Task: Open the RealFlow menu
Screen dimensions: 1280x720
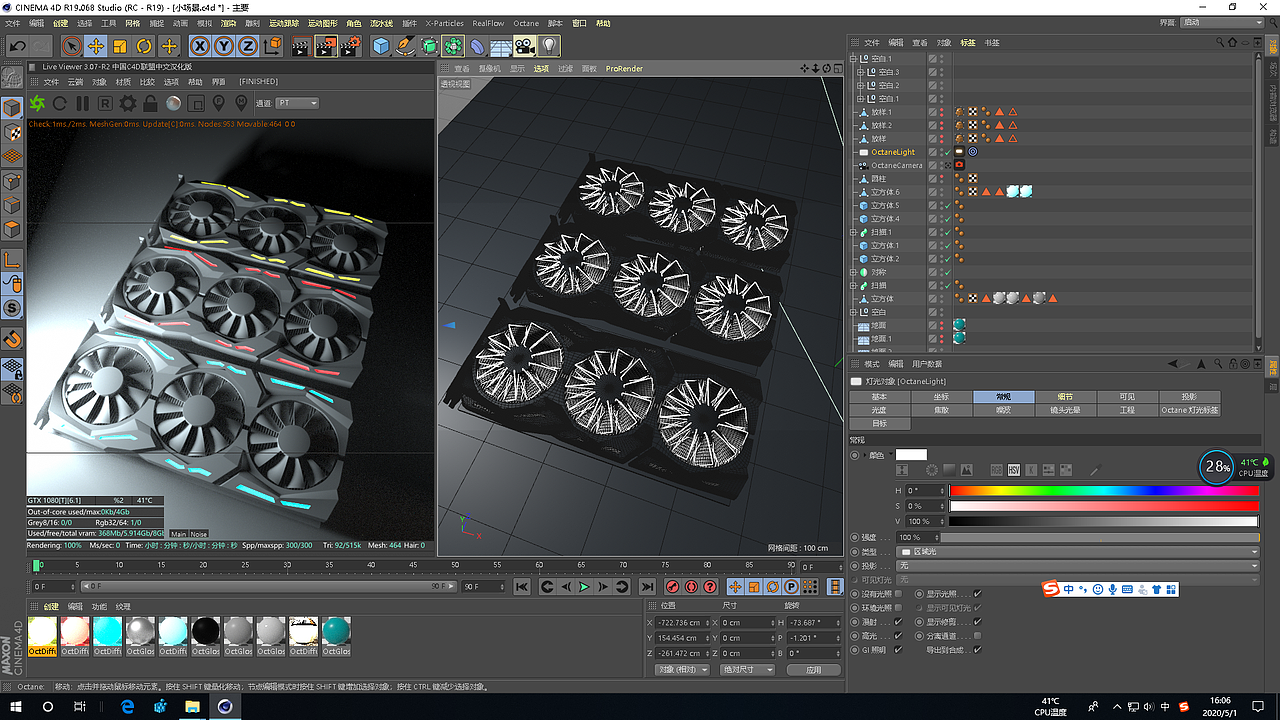Action: tap(489, 23)
